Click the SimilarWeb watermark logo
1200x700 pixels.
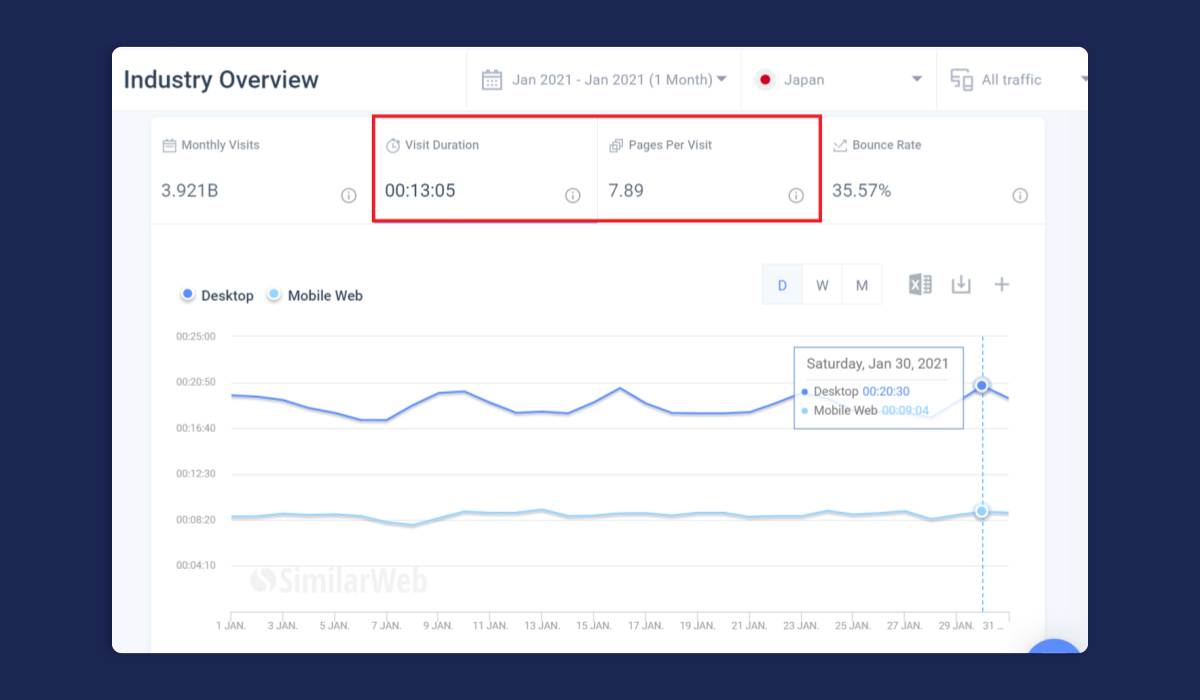coord(340,581)
